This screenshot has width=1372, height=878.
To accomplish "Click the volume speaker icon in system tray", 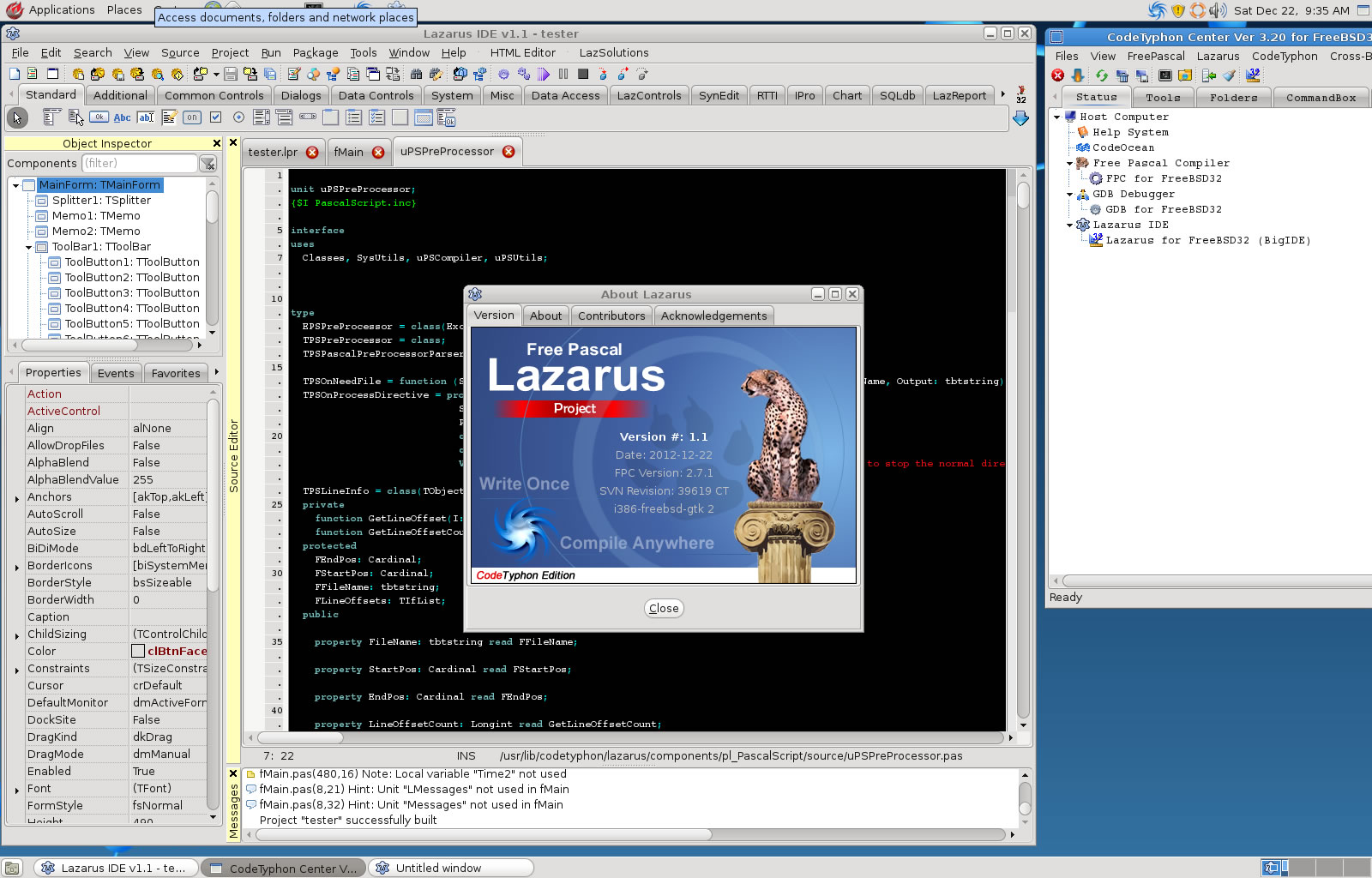I will (1218, 10).
